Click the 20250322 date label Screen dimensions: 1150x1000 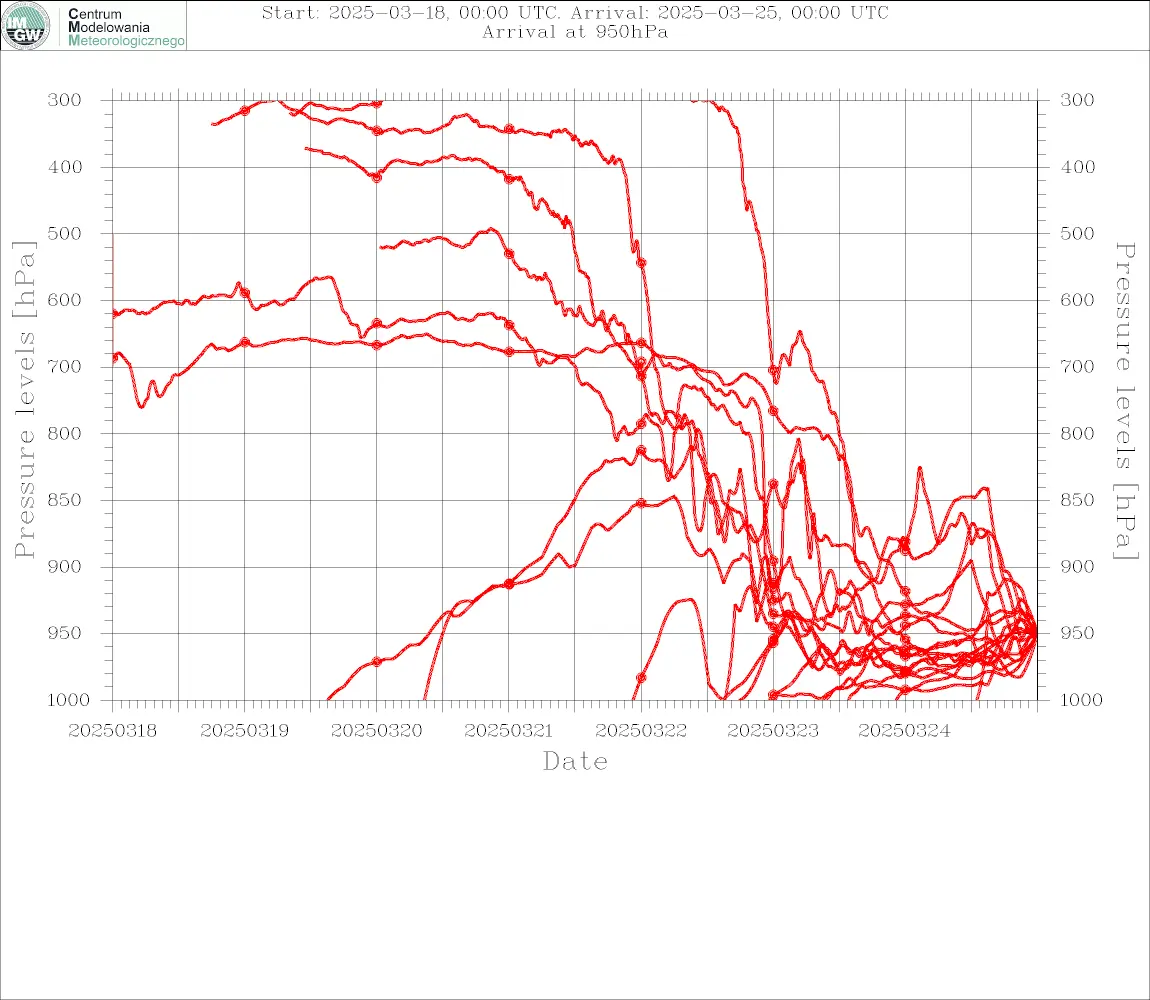[x=641, y=731]
